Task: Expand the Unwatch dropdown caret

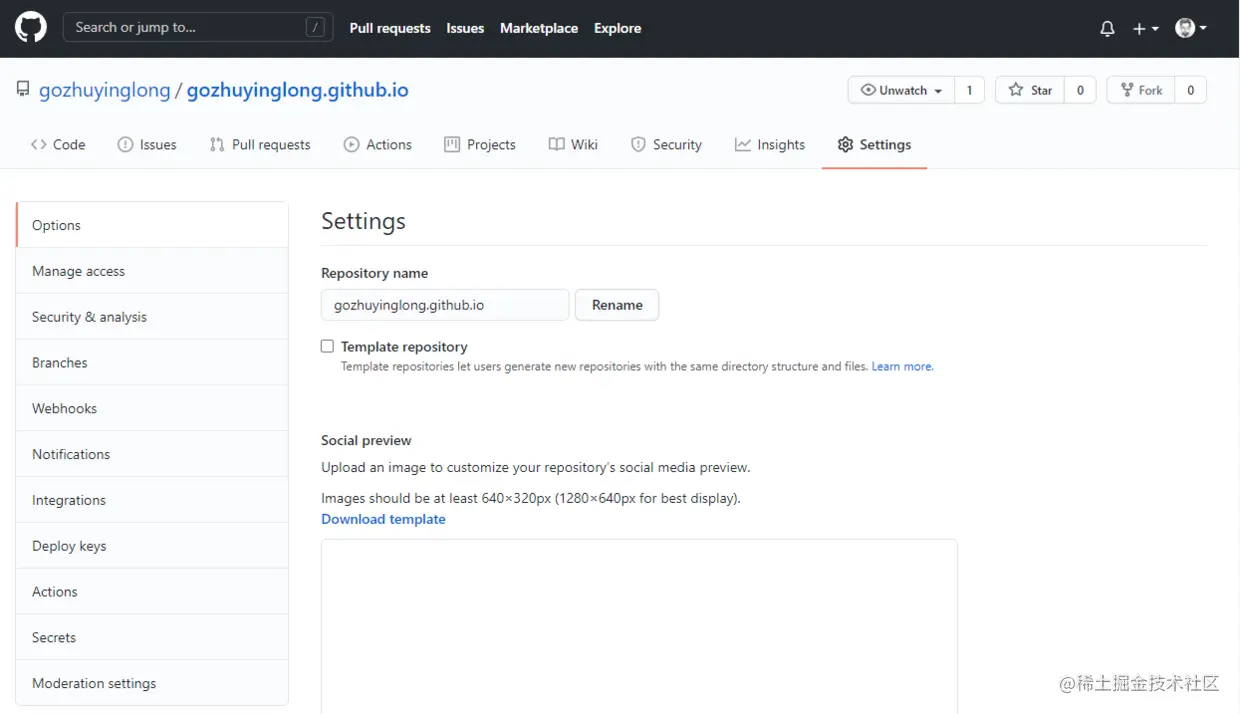Action: [938, 91]
